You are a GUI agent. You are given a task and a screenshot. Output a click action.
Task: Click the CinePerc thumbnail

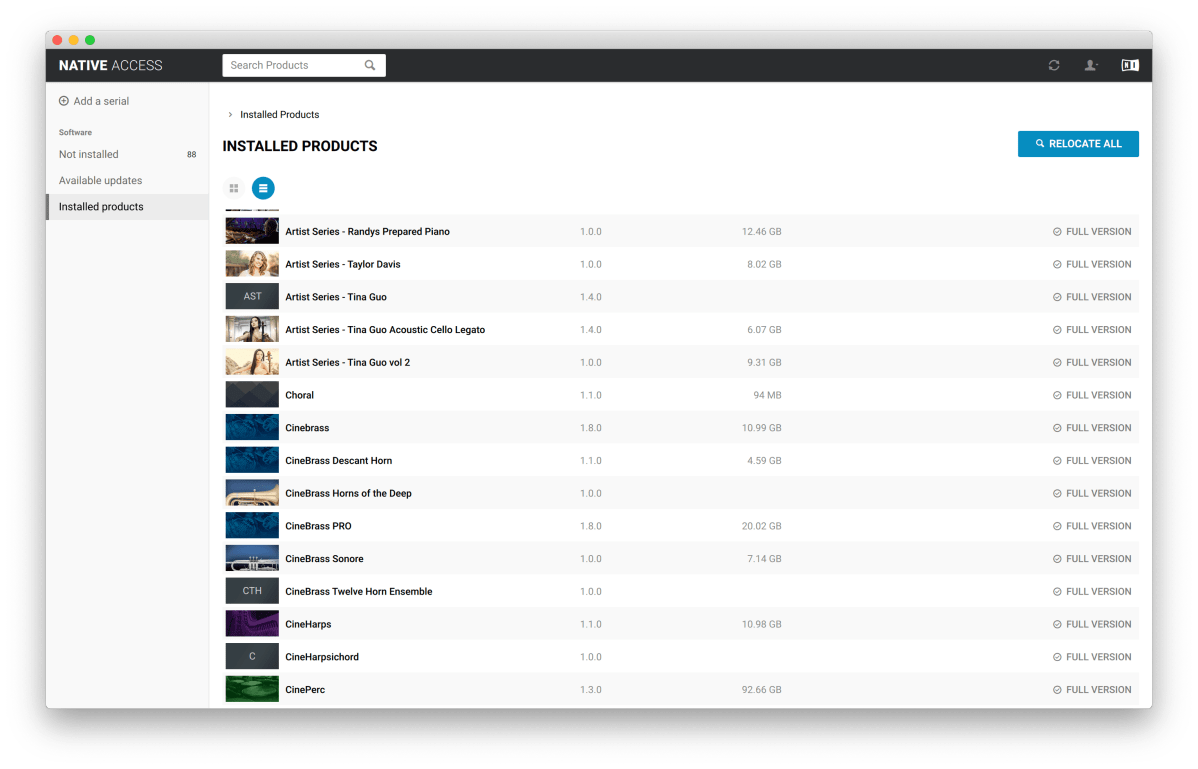[x=252, y=690]
